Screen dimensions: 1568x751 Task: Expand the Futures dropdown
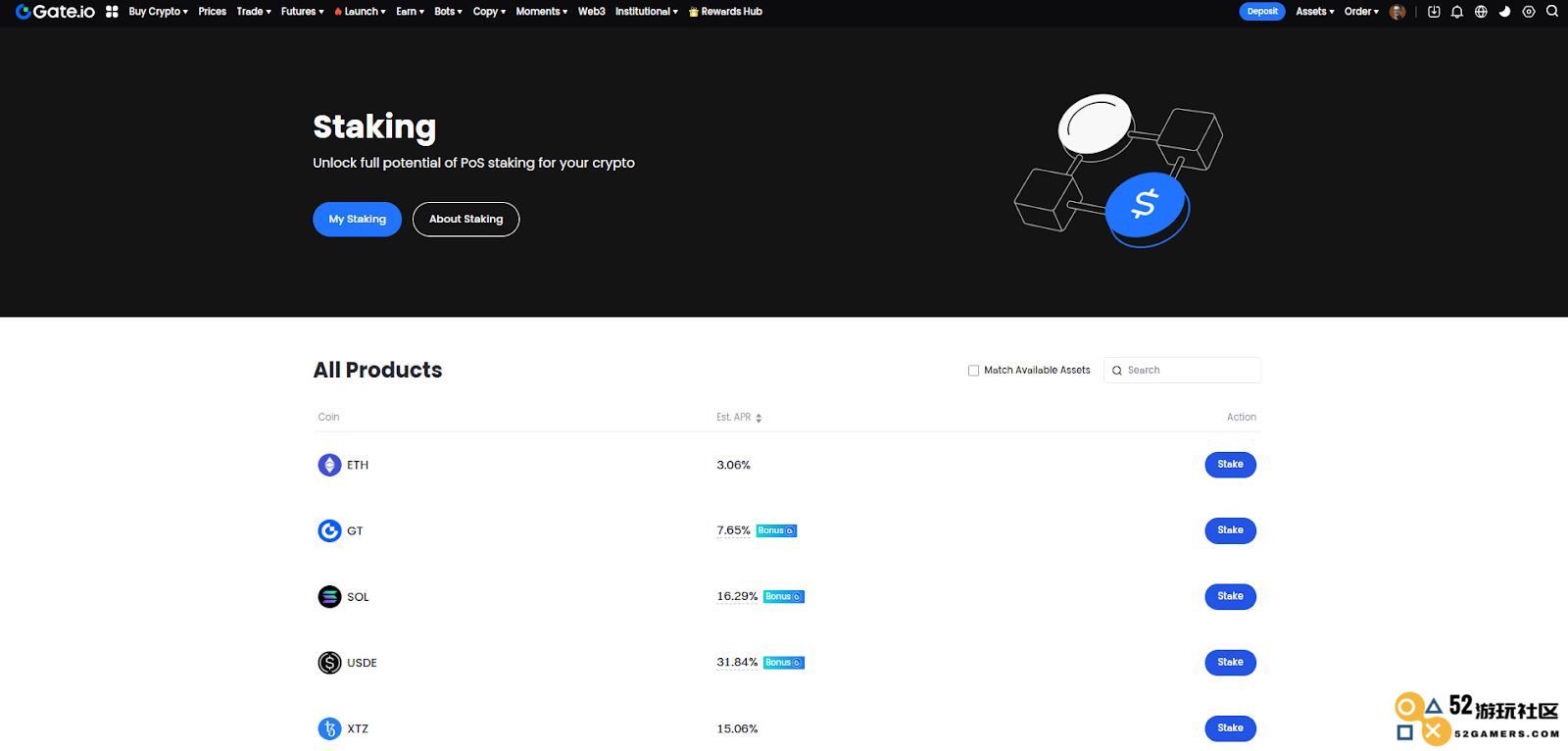302,12
